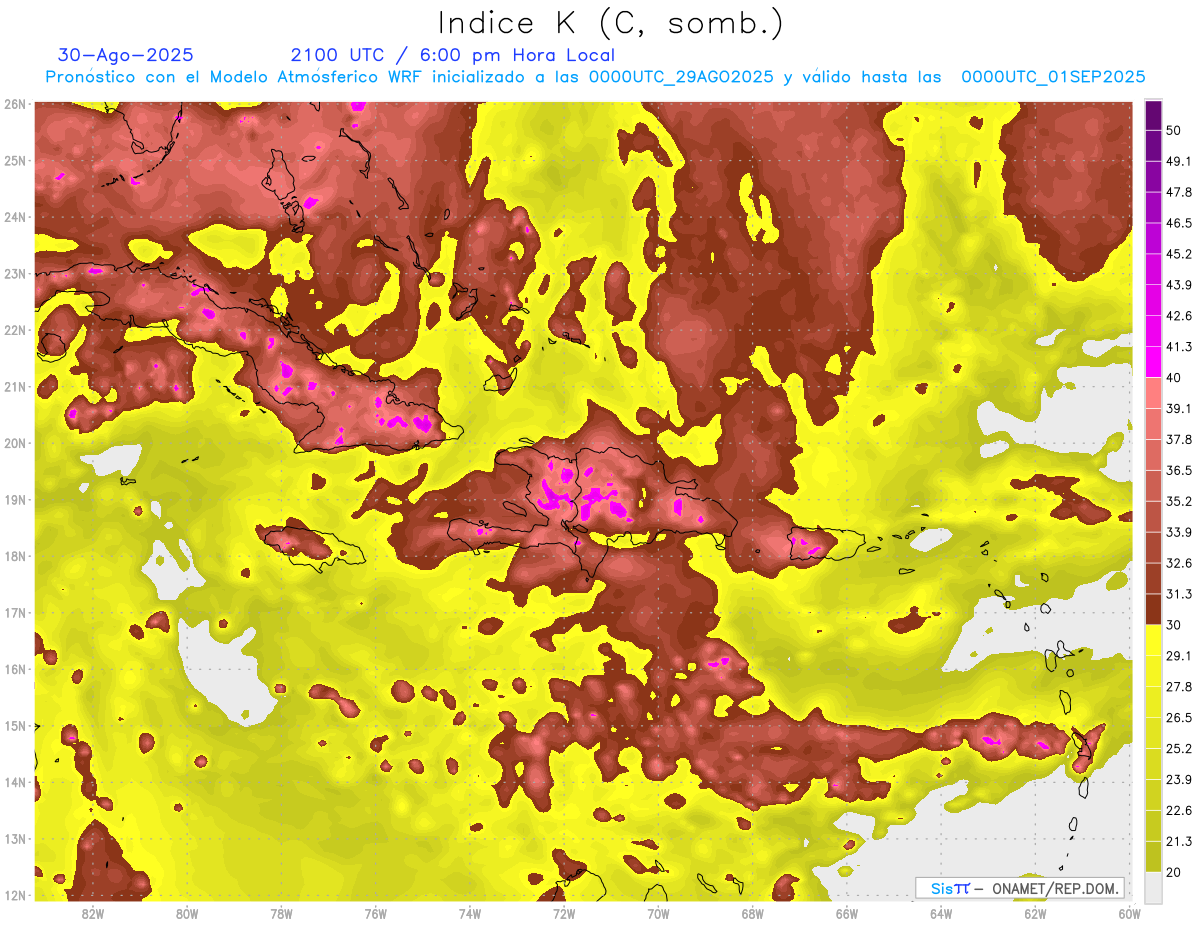
Task: Click the legend value '47.8'
Action: (x=1178, y=192)
